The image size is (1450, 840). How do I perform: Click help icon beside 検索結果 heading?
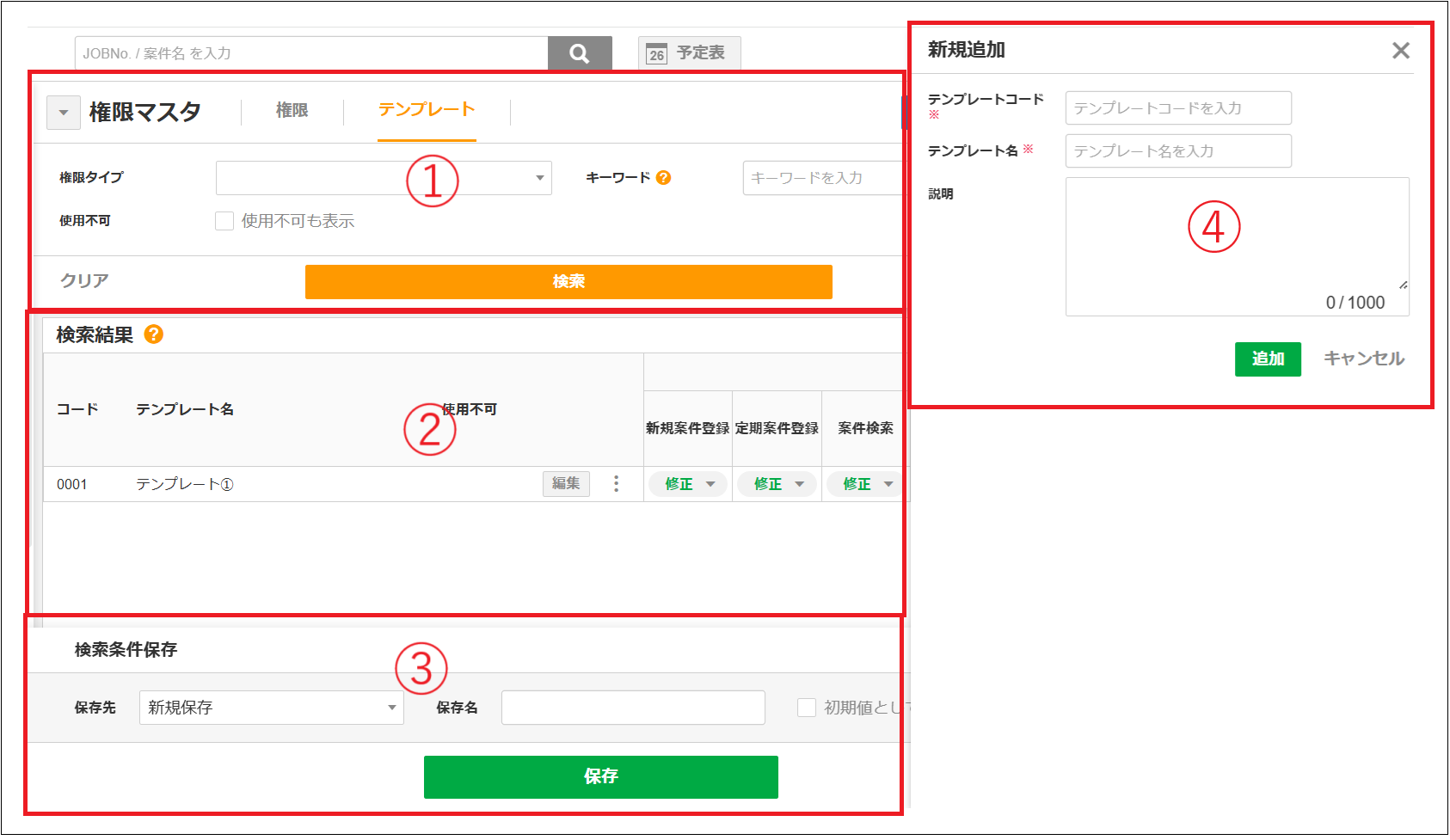[154, 334]
